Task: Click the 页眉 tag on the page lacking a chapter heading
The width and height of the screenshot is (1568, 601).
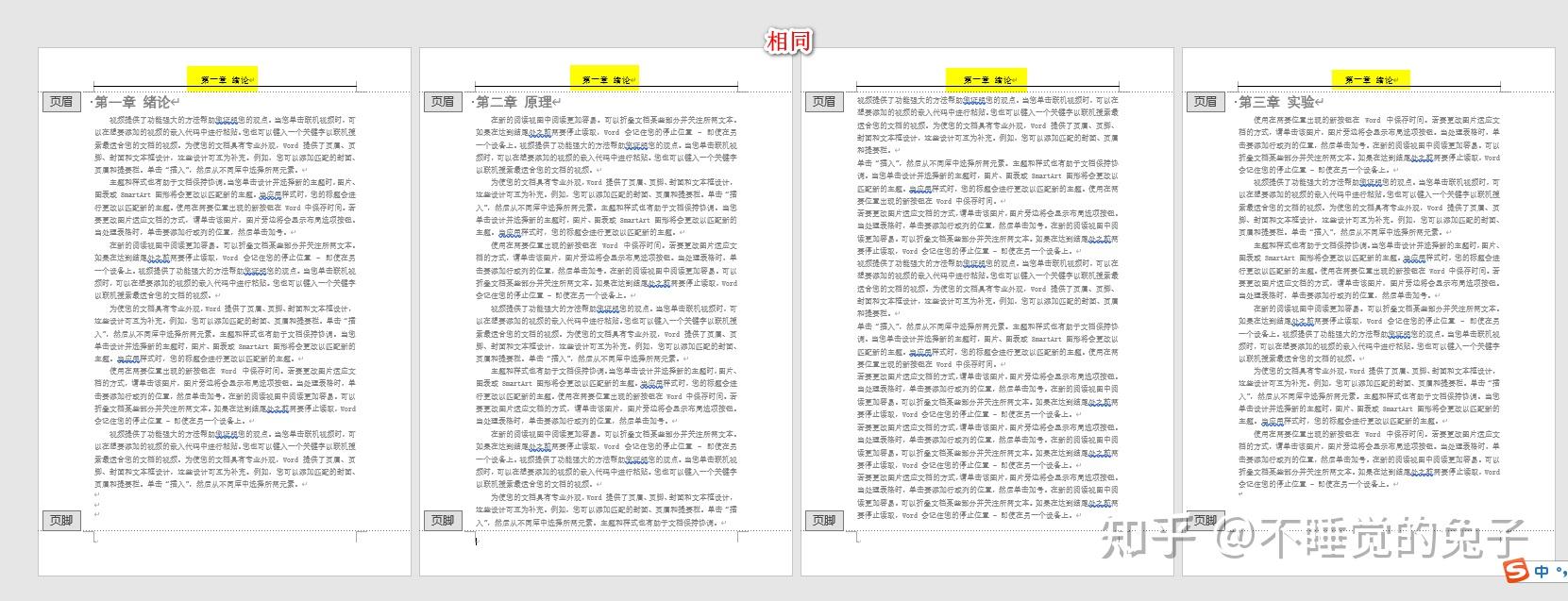Action: (824, 101)
